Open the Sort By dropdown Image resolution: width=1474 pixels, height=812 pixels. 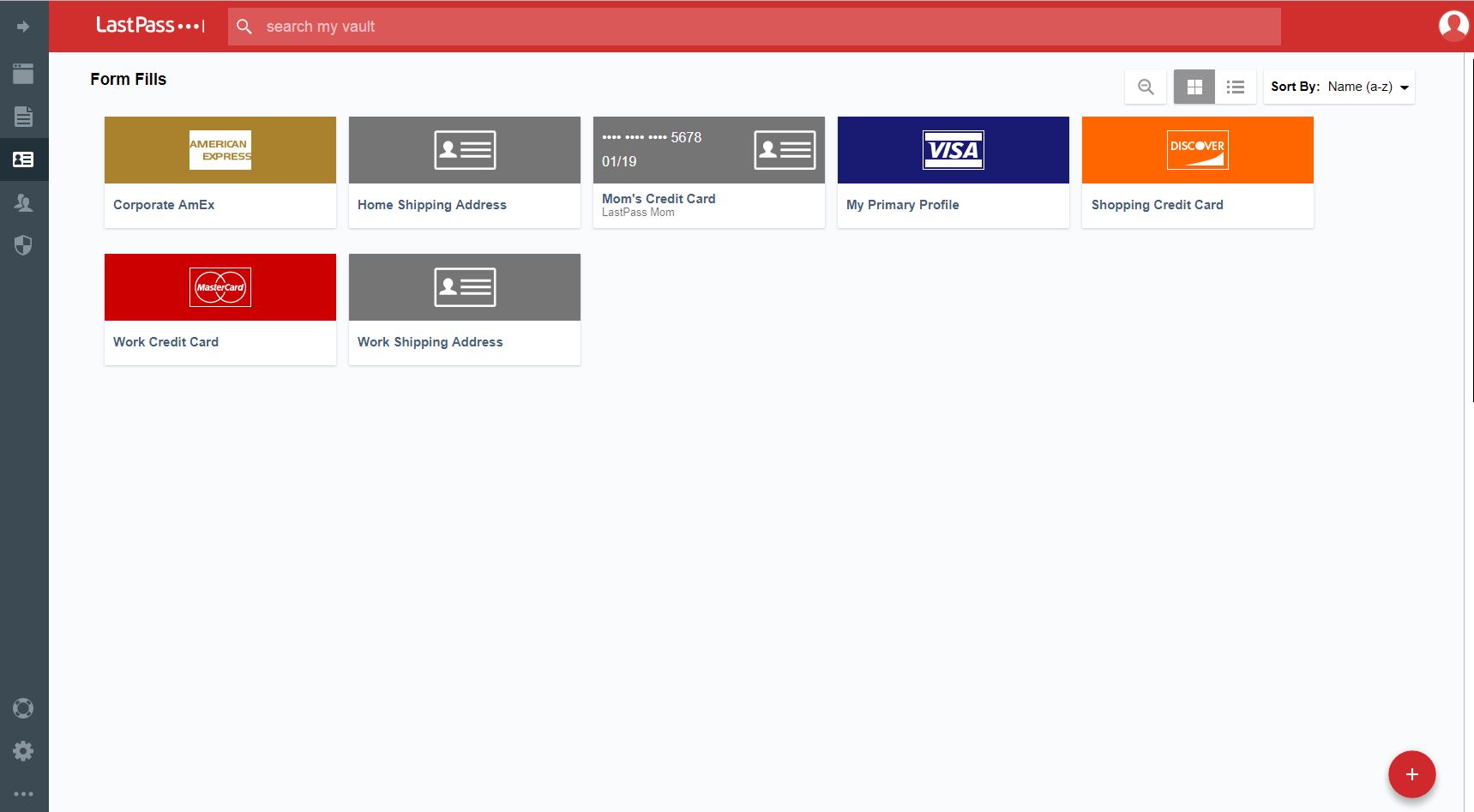[x=1339, y=87]
